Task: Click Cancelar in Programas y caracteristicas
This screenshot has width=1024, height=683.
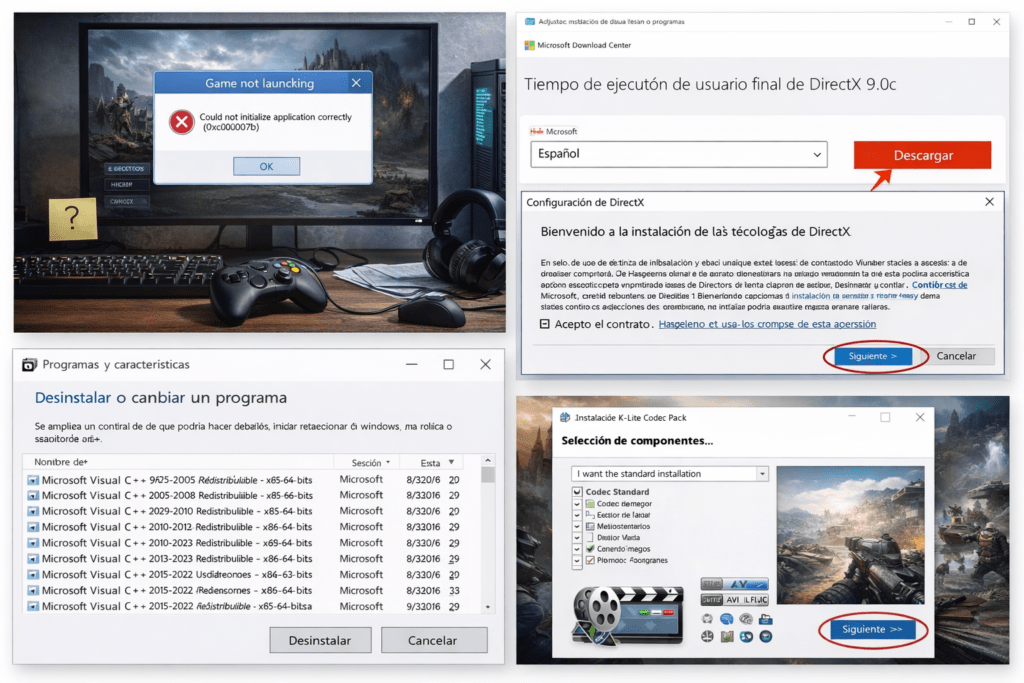Action: tap(432, 641)
